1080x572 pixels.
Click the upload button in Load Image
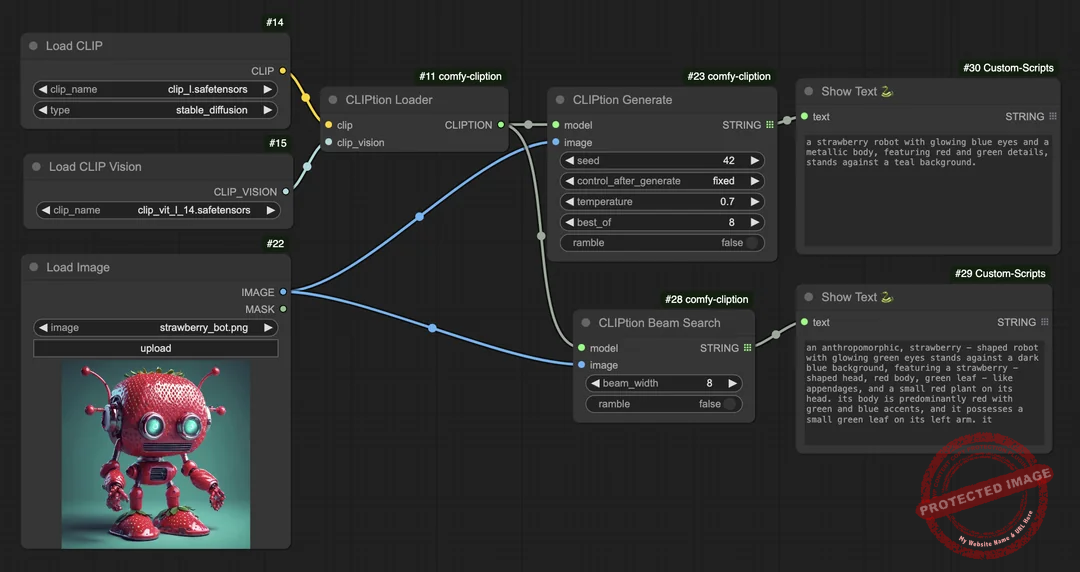pyautogui.click(x=155, y=348)
